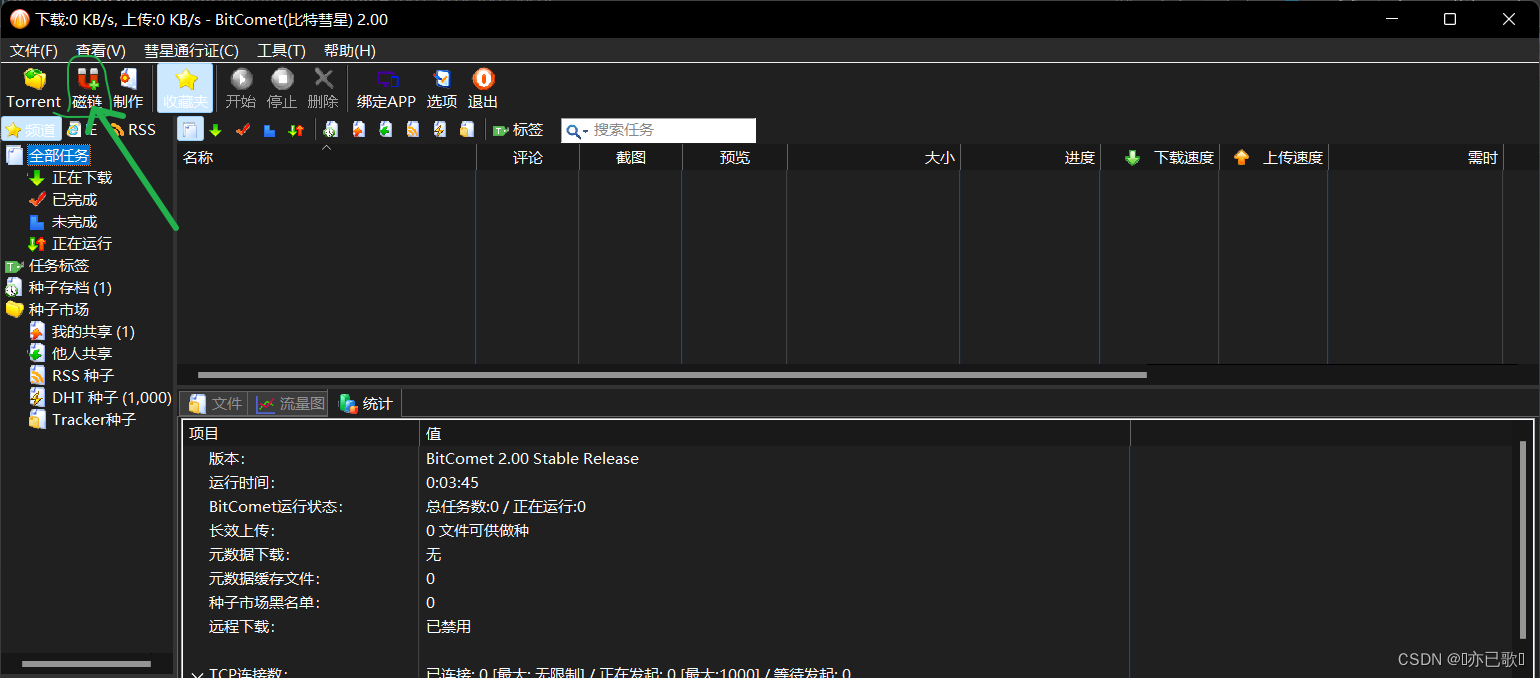Image resolution: width=1540 pixels, height=678 pixels.
Task: Sort task list by 进度 column
Action: (x=1030, y=157)
